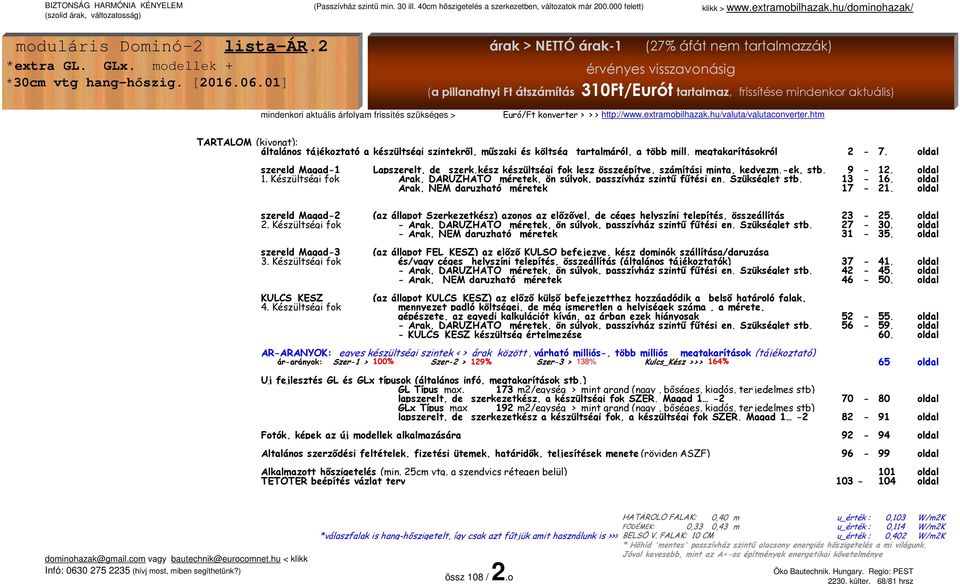Click the u-value "0,103"

pyautogui.click(x=896, y=517)
